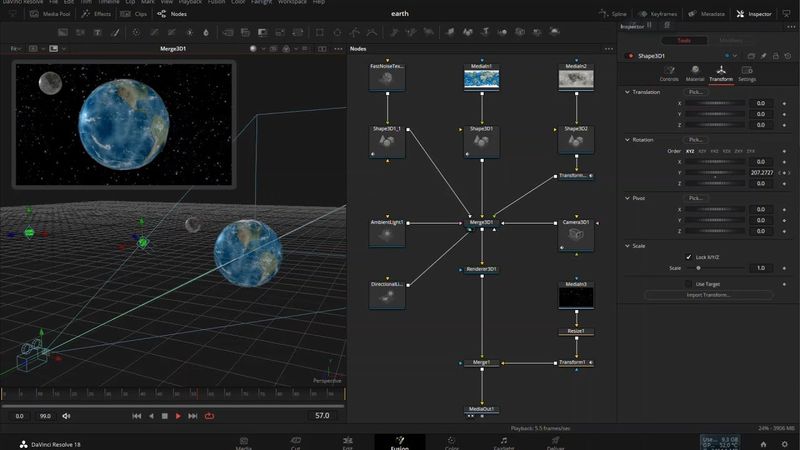Open the Media page icon

244,442
